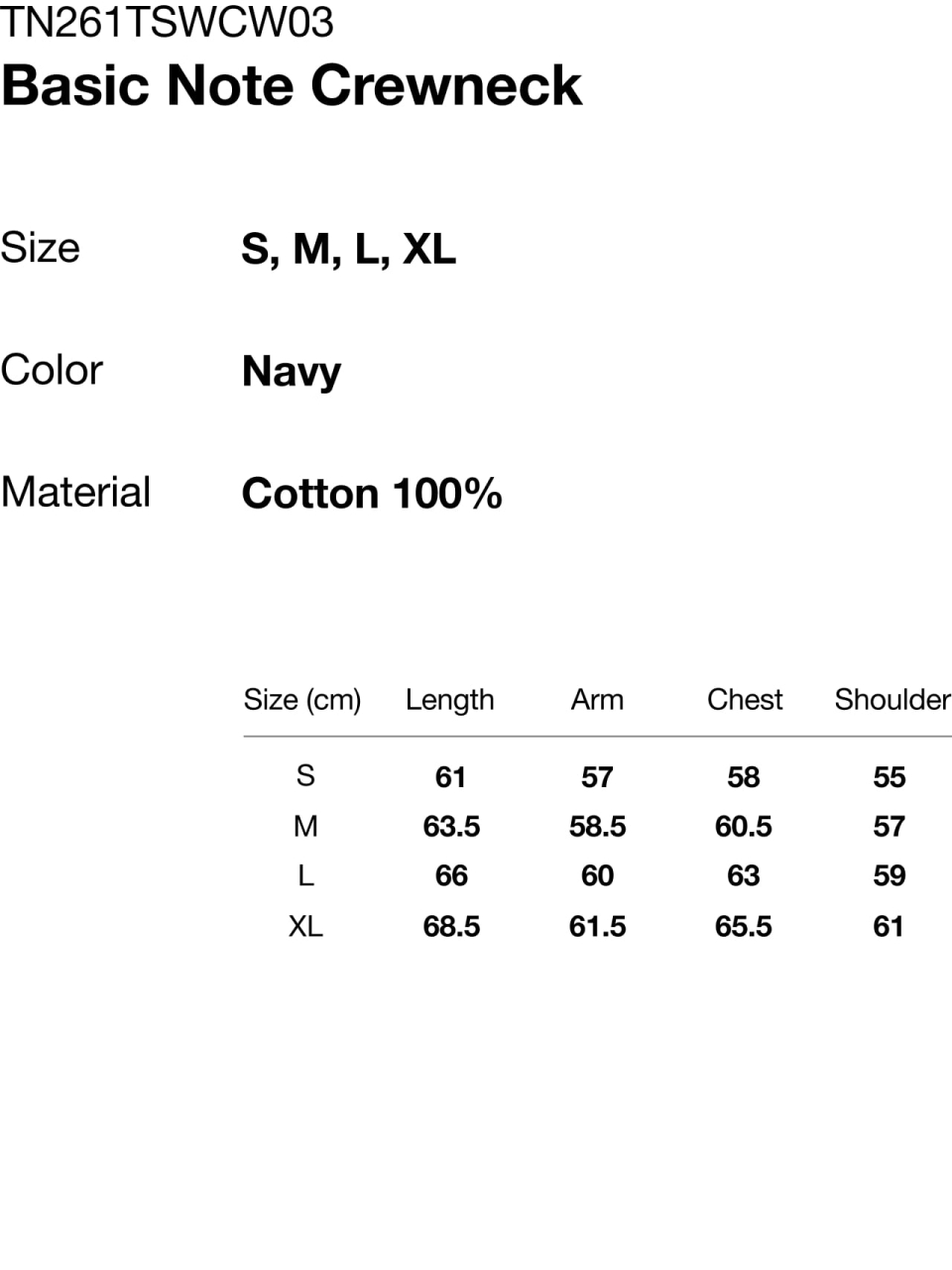
Task: Click the Shoulder value 59 for size L
Action: [890, 876]
